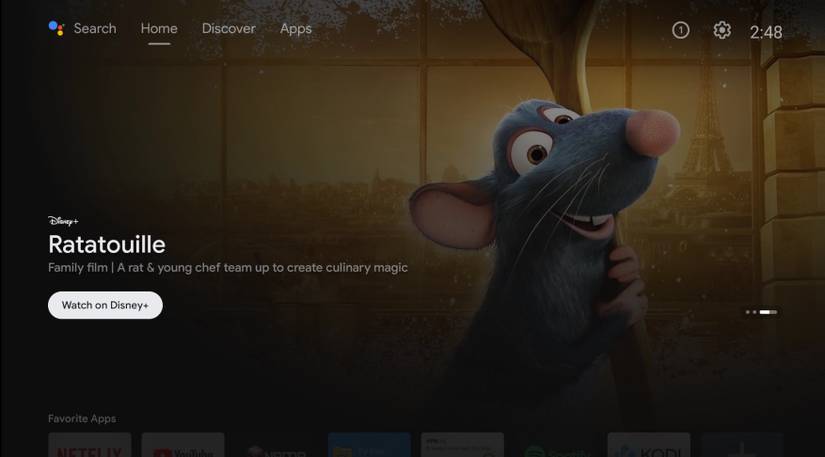Click the plus tile to add favorite app
825x457 pixels.
point(742,445)
